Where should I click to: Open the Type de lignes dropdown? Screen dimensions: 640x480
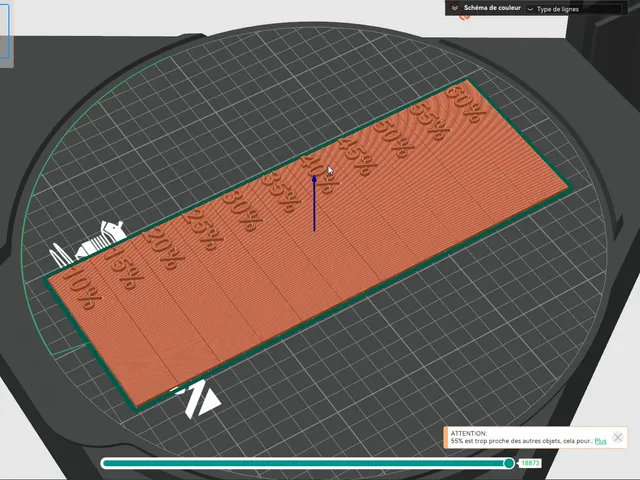[575, 9]
